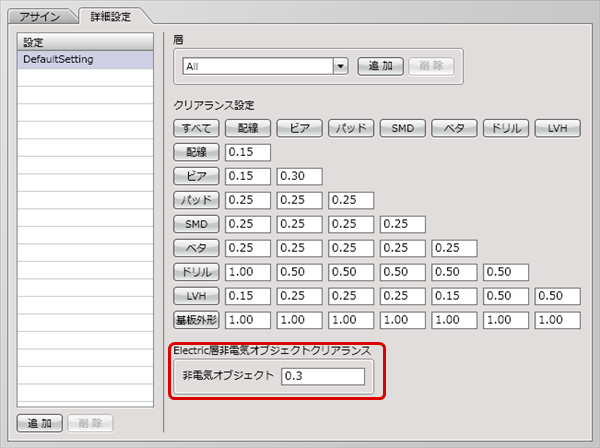Edit the ビア row 配線 column field

[x=248, y=176]
